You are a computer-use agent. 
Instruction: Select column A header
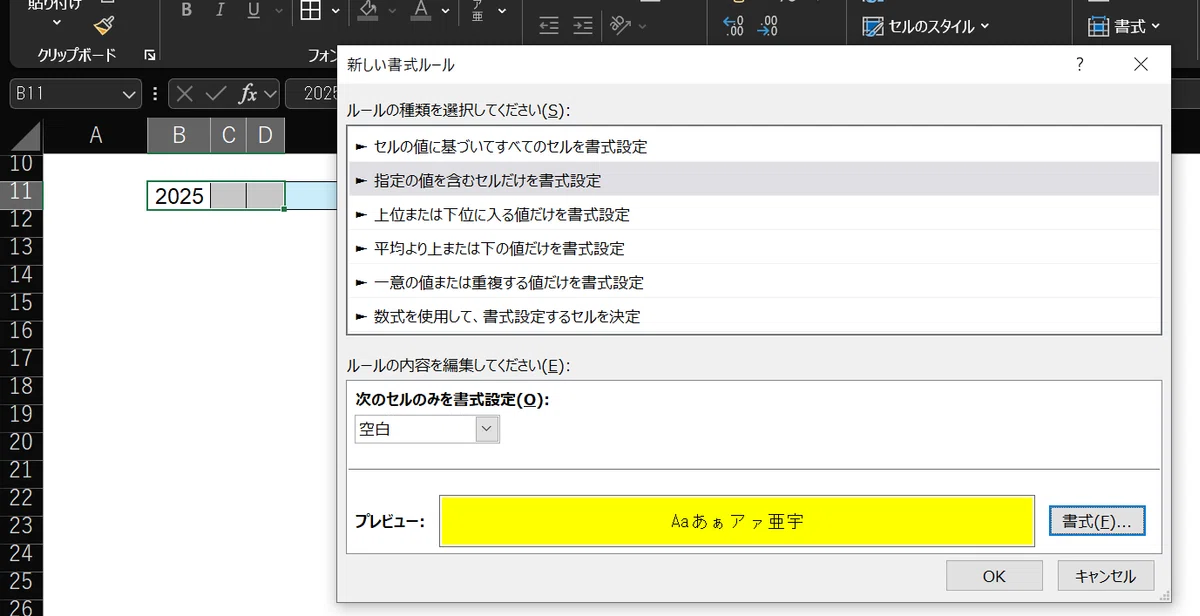coord(96,136)
